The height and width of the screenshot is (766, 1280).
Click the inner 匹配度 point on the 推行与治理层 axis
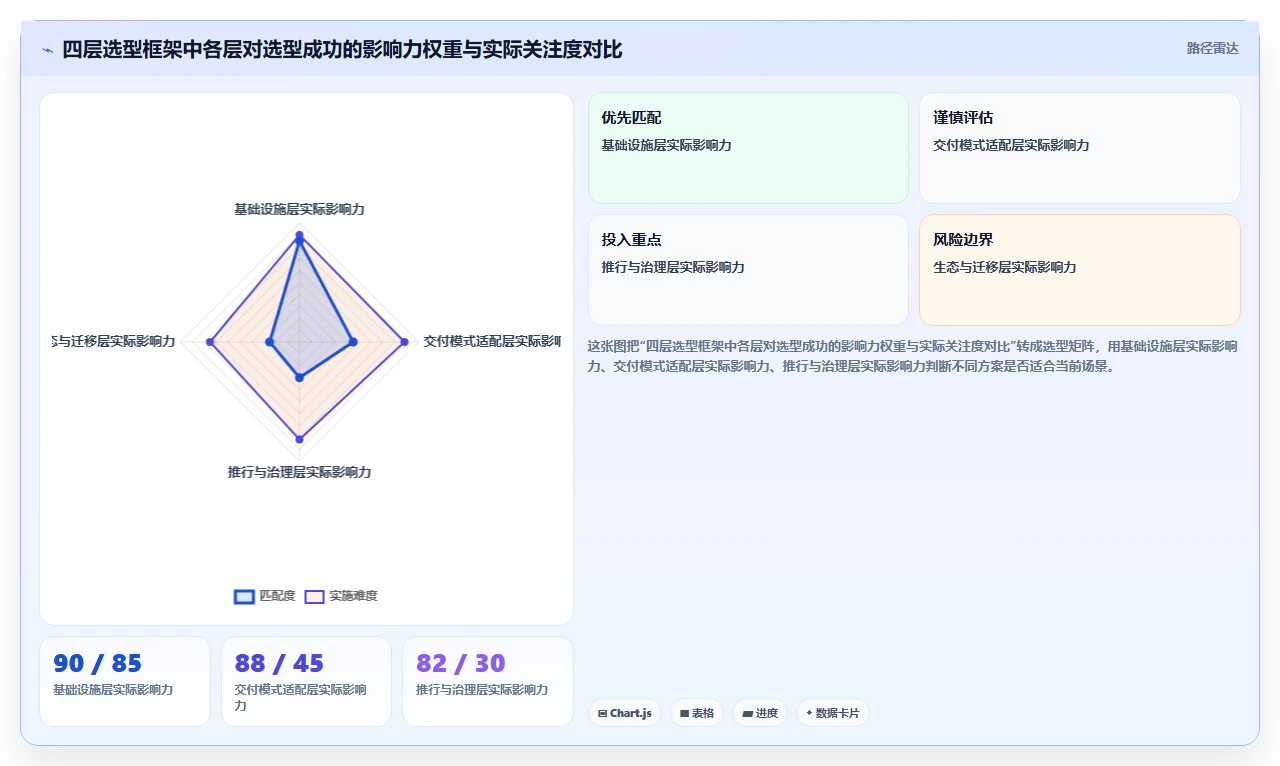click(299, 377)
